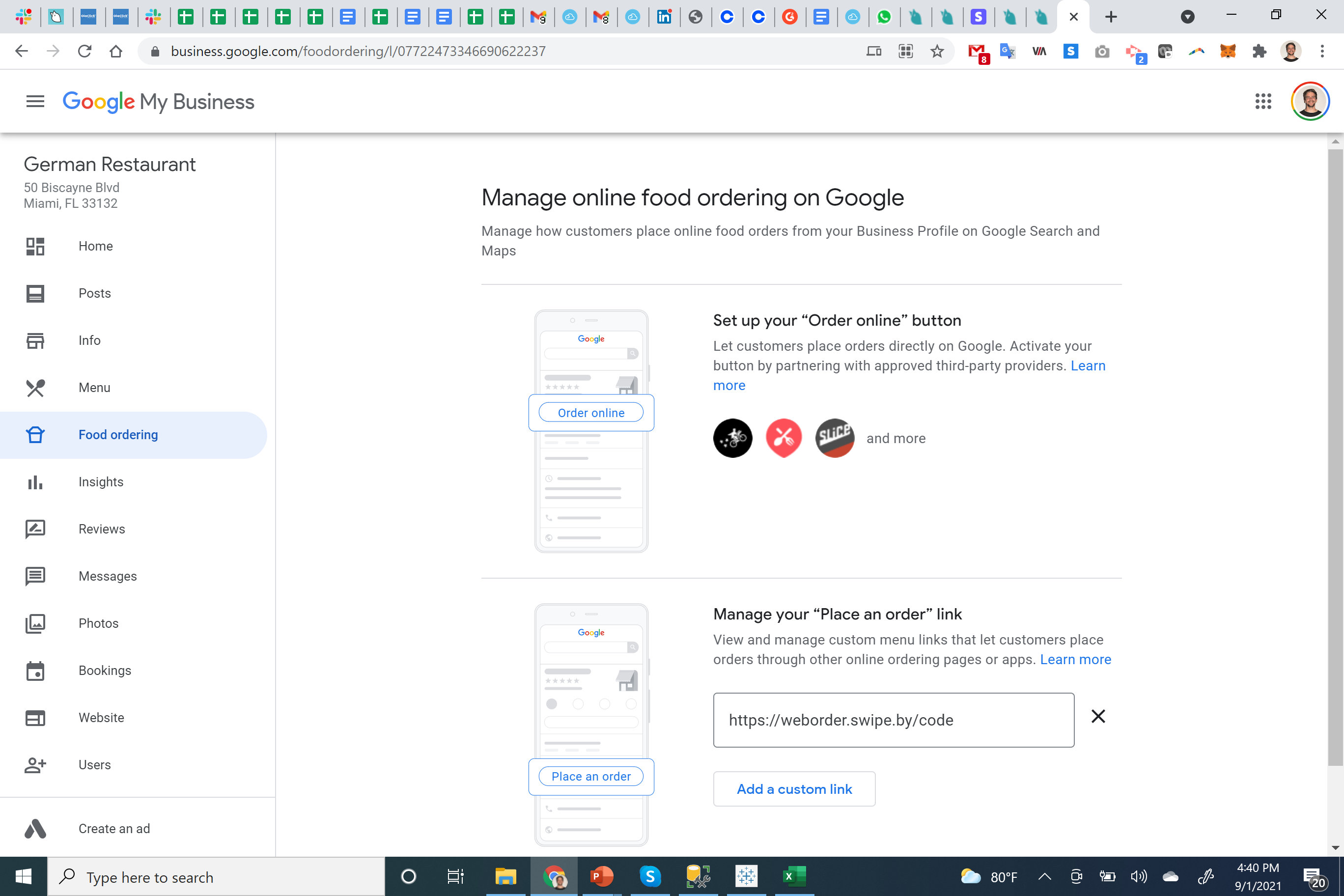Viewport: 1344px width, 896px height.
Task: Open File Explorer from taskbar
Action: pos(505,876)
